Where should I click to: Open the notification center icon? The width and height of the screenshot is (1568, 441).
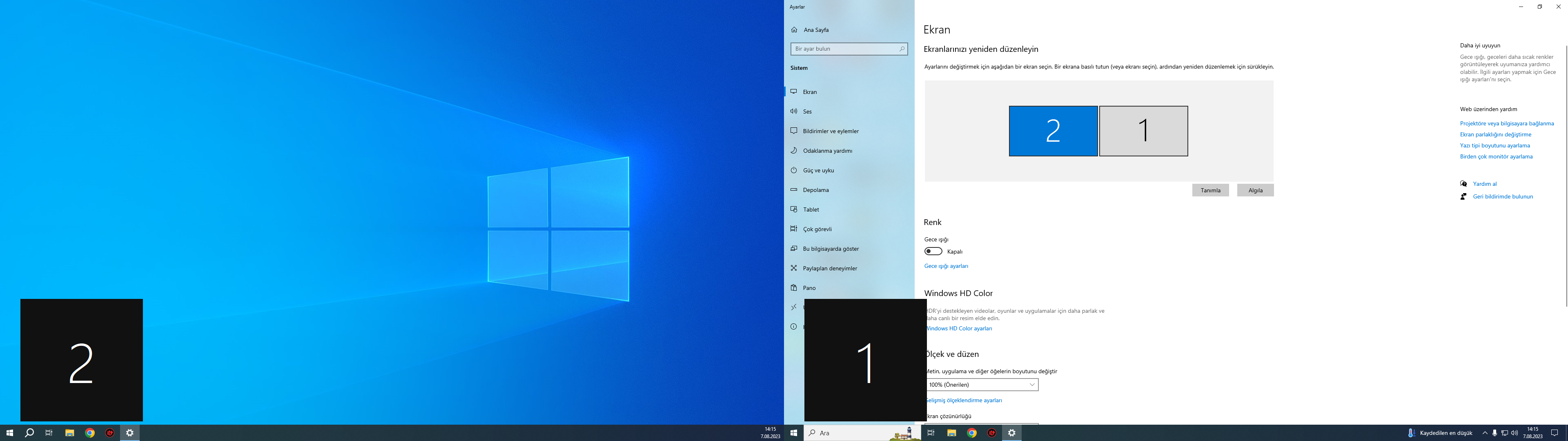(1555, 433)
